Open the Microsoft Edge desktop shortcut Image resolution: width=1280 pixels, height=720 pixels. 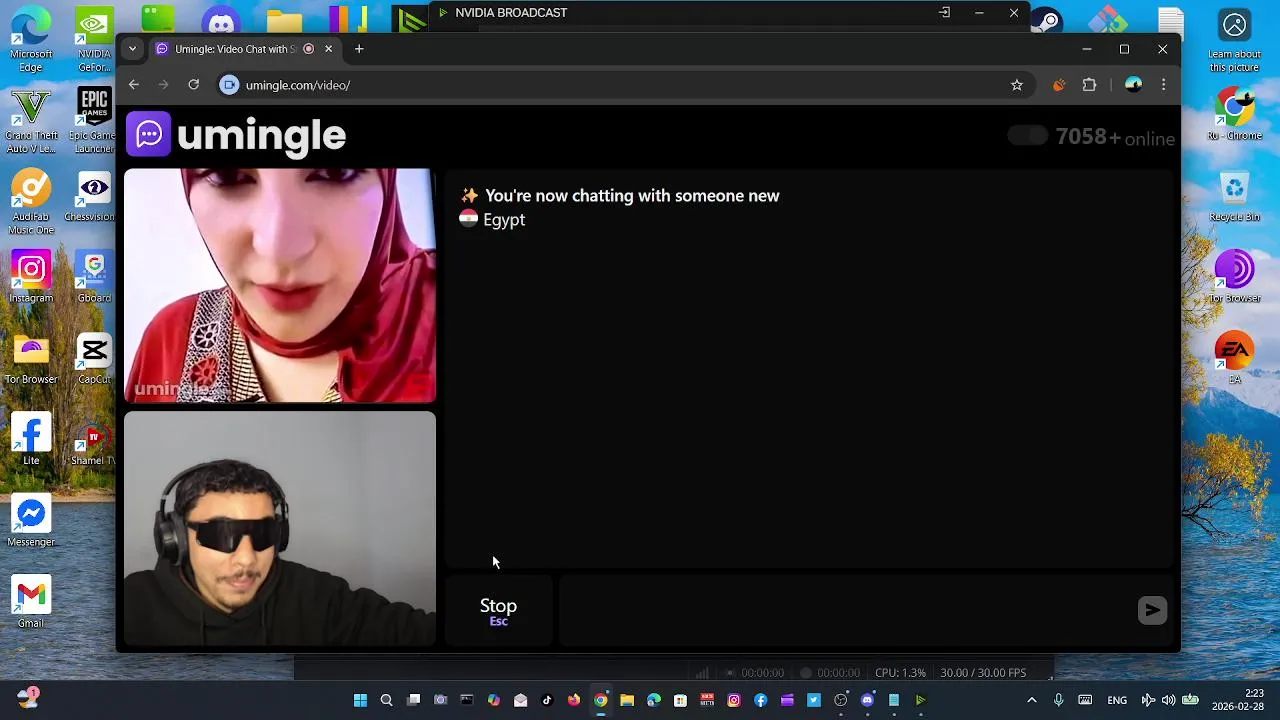pyautogui.click(x=31, y=40)
